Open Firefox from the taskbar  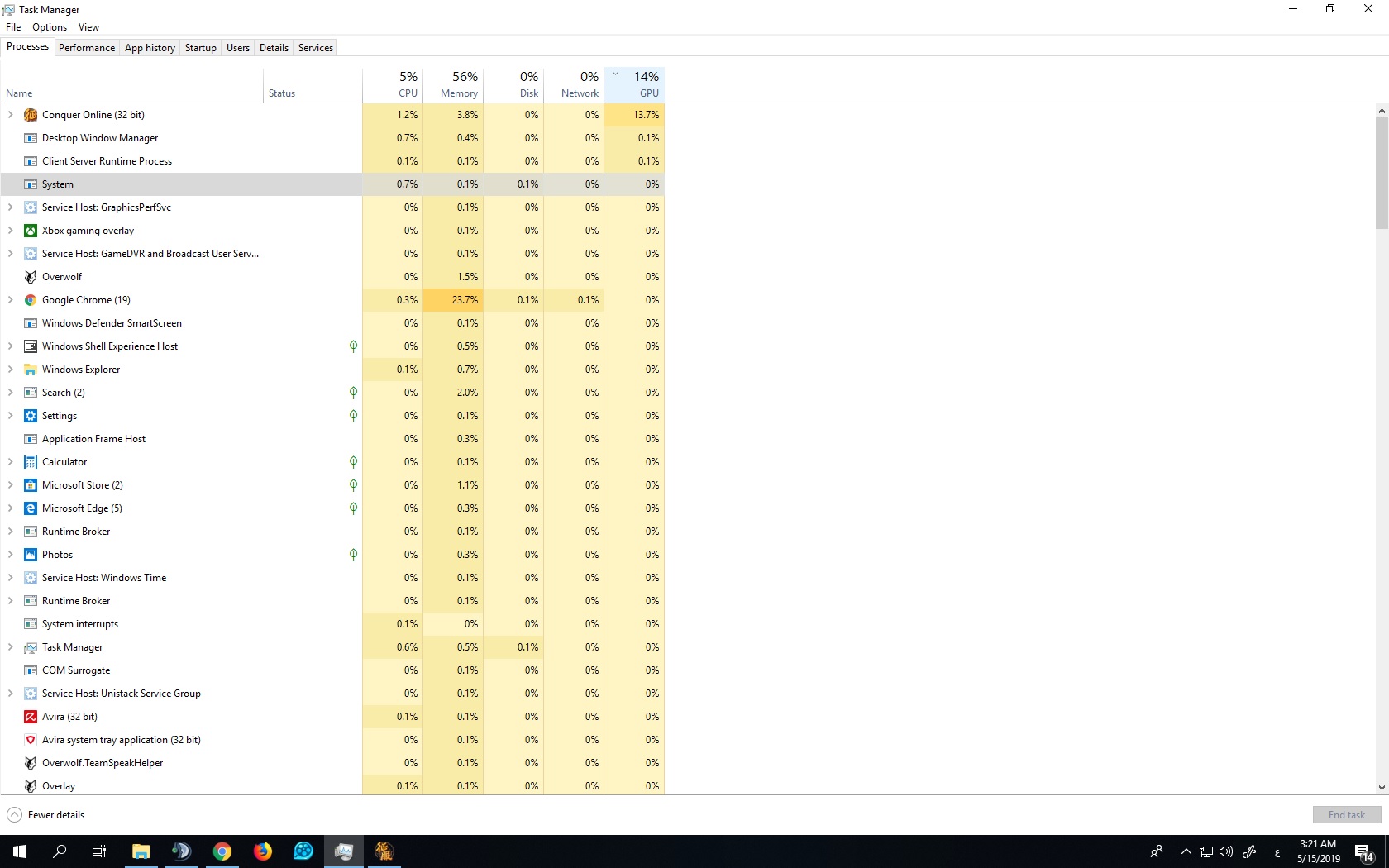[263, 851]
